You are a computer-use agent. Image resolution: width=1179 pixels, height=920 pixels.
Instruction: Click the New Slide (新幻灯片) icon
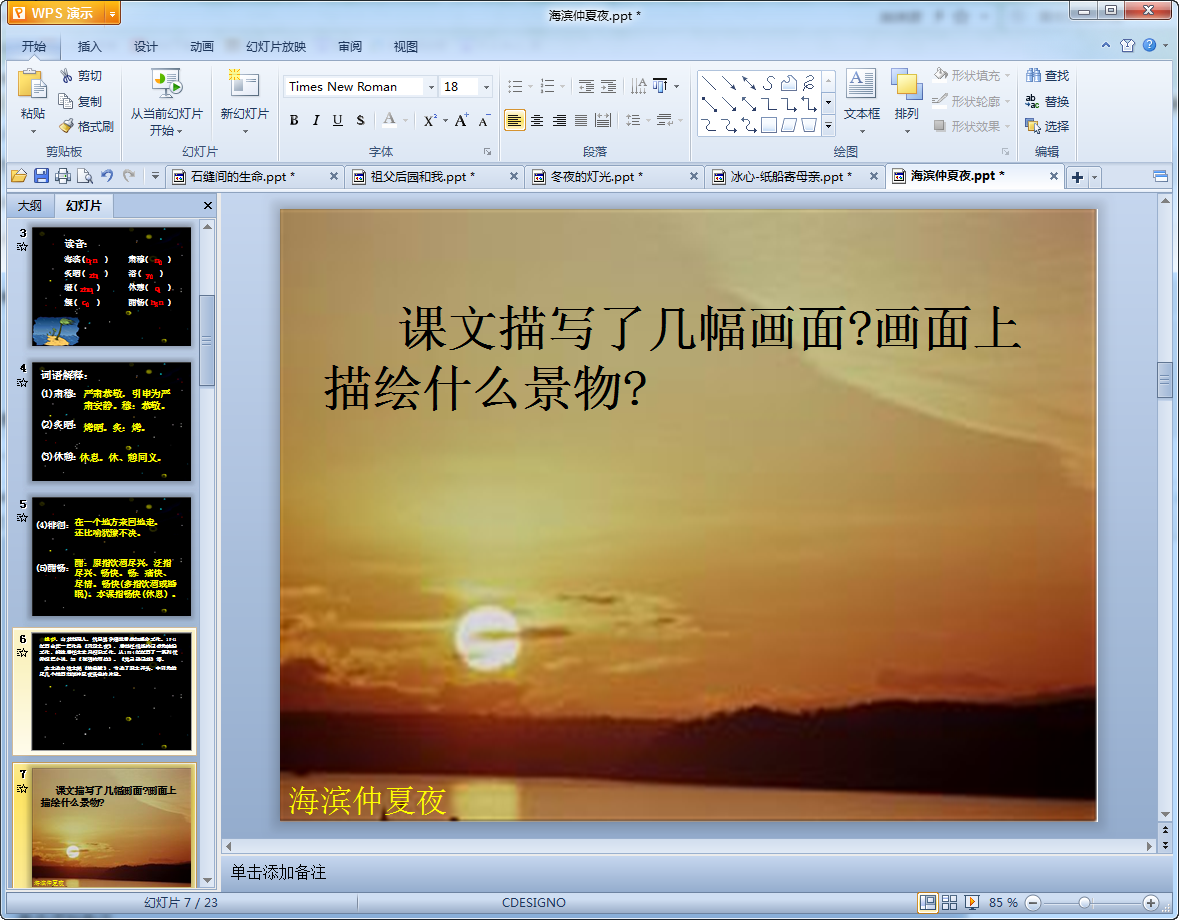tap(244, 84)
